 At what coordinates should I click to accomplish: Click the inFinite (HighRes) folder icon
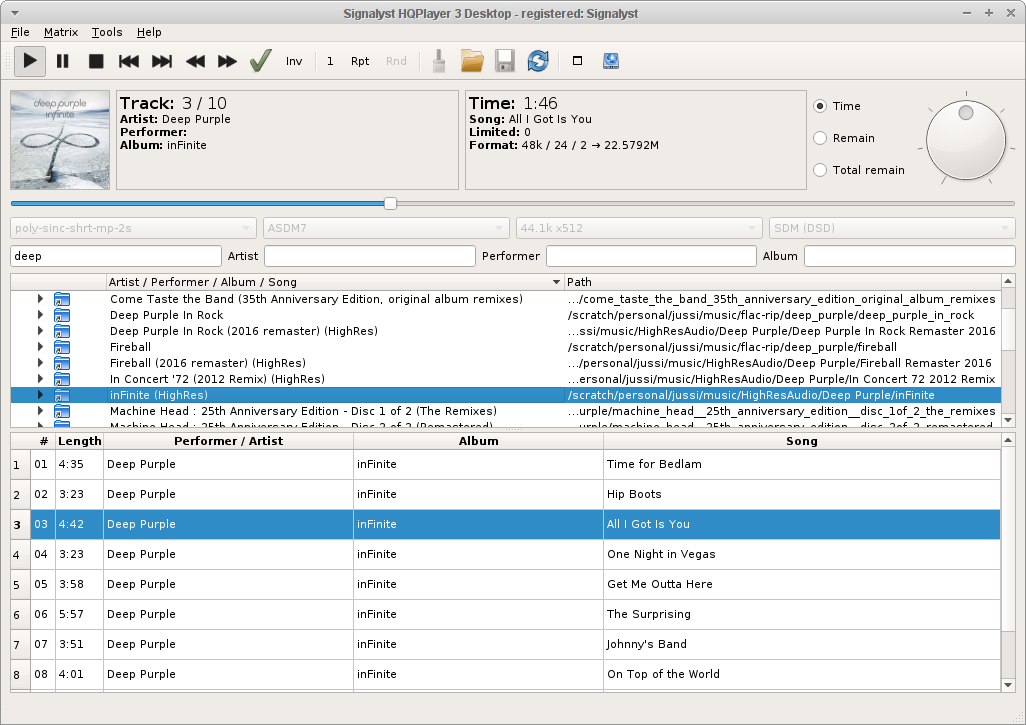[62, 395]
